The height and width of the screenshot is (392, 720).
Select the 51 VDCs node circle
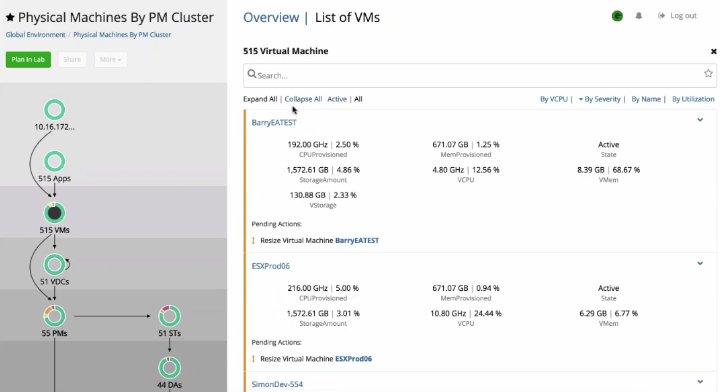click(x=55, y=265)
